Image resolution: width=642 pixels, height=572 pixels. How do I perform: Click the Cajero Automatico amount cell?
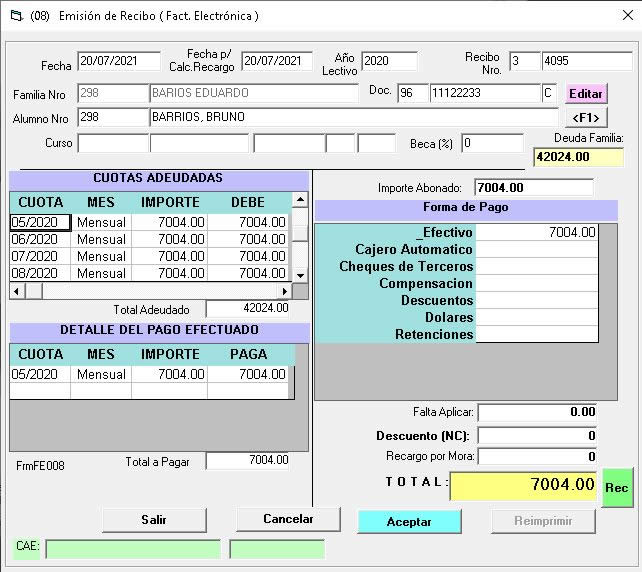coord(537,249)
